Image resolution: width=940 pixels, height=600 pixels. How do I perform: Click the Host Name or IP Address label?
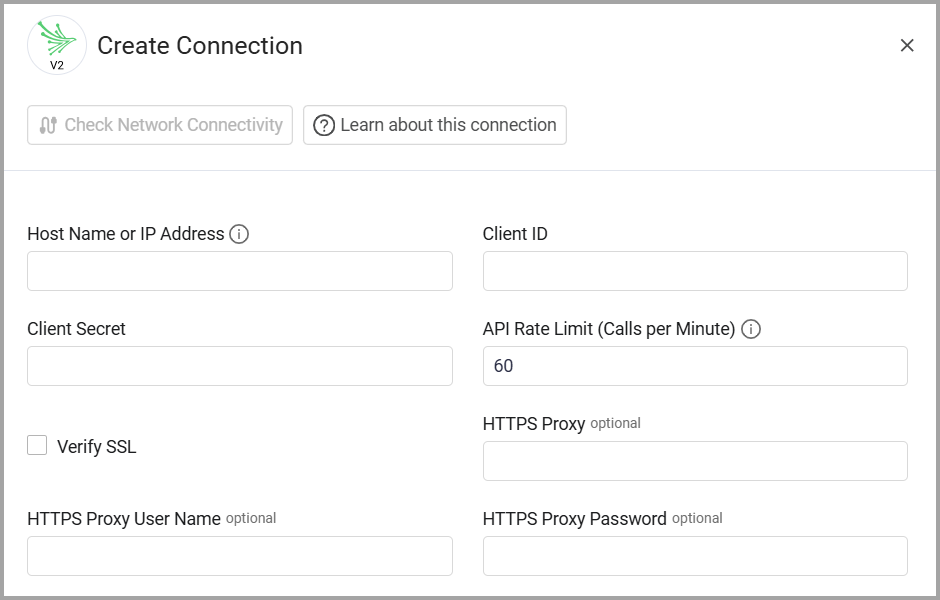[x=126, y=234]
